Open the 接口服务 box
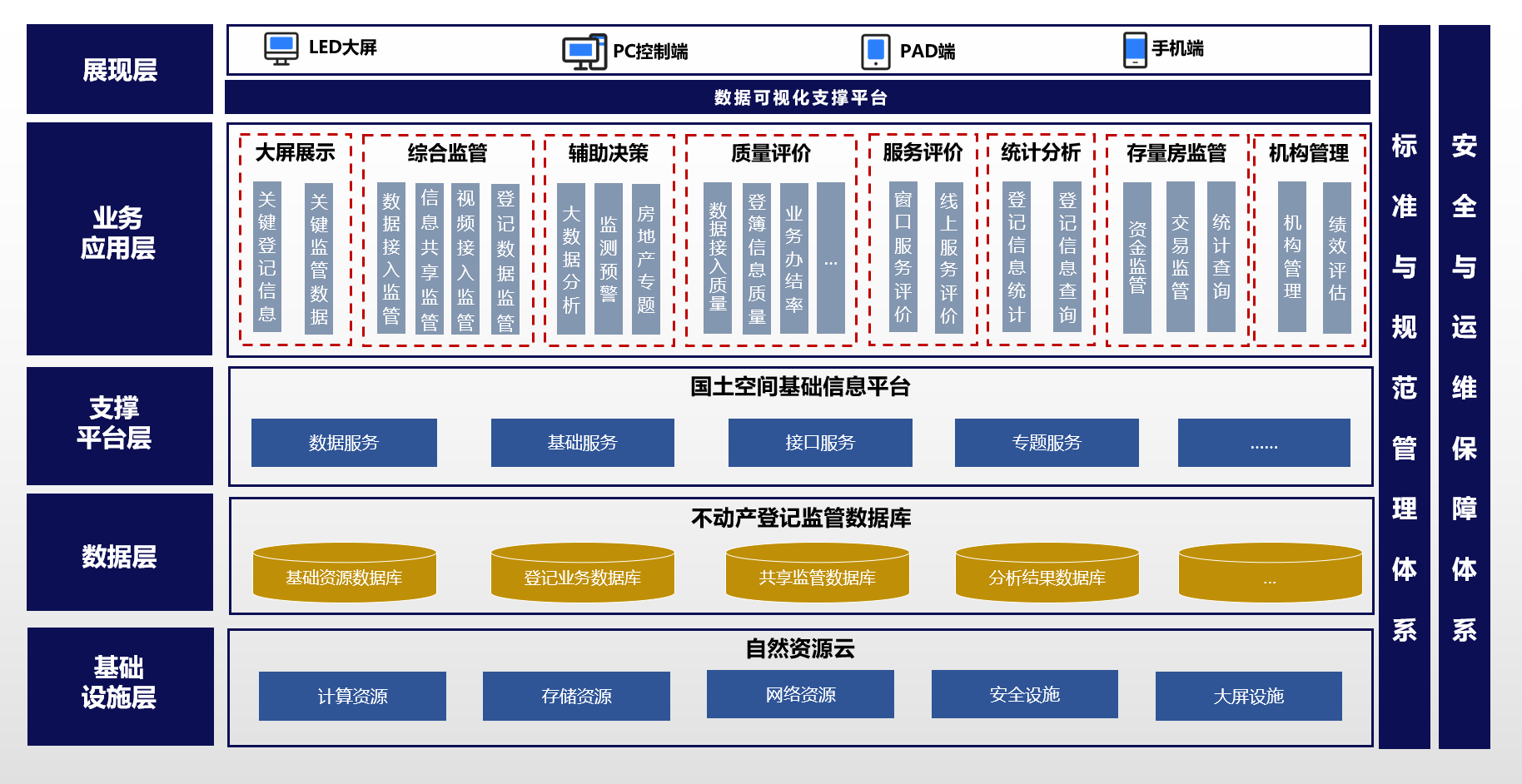The width and height of the screenshot is (1522, 784). pos(820,443)
